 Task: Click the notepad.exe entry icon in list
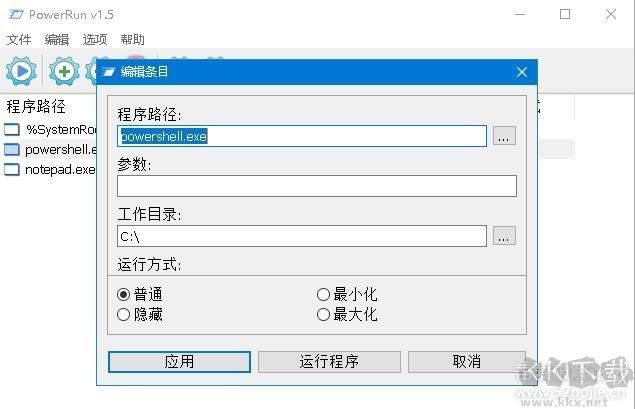point(12,169)
